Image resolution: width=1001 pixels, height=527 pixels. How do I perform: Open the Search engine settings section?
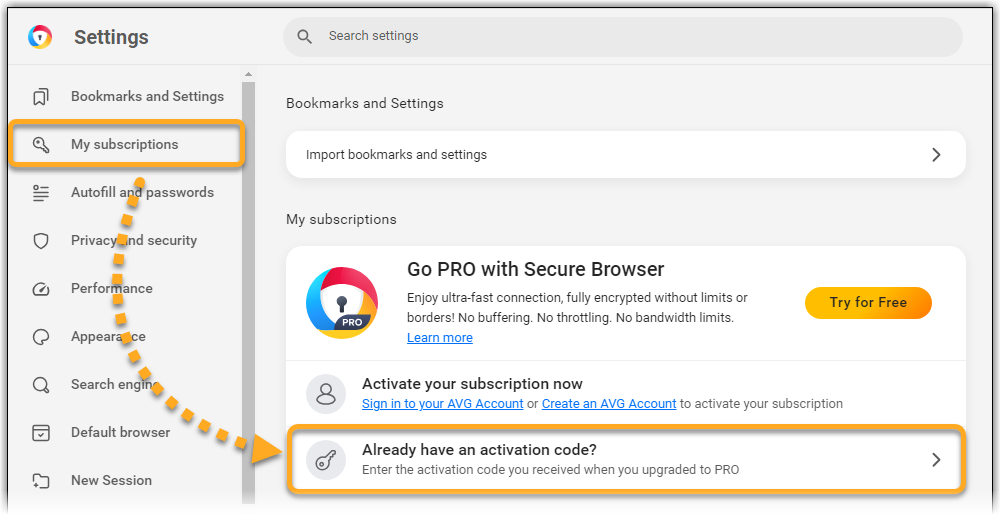(x=113, y=385)
